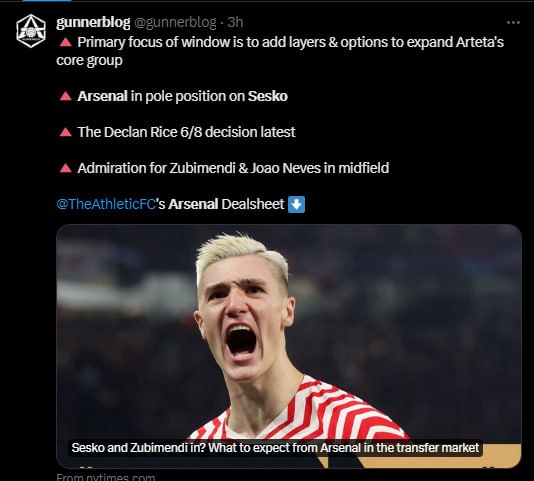Click the bold 'Sesko' keyword
Image resolution: width=534 pixels, height=481 pixels.
coord(268,96)
